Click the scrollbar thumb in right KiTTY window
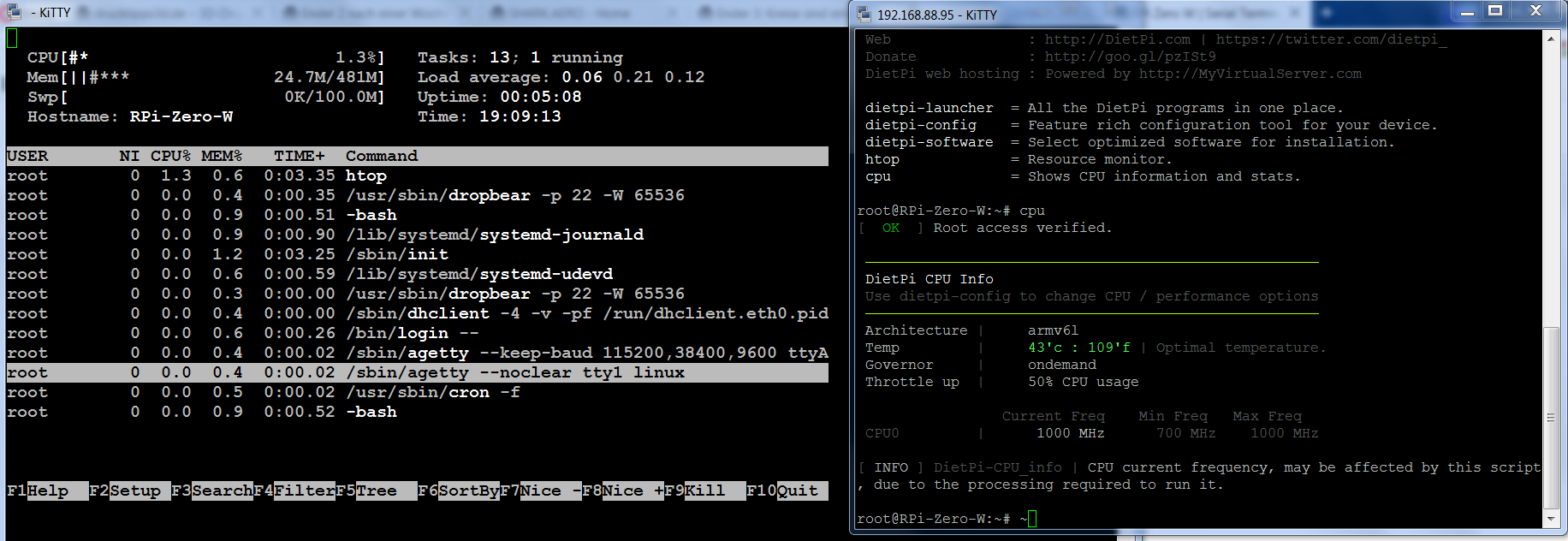 [1550, 418]
